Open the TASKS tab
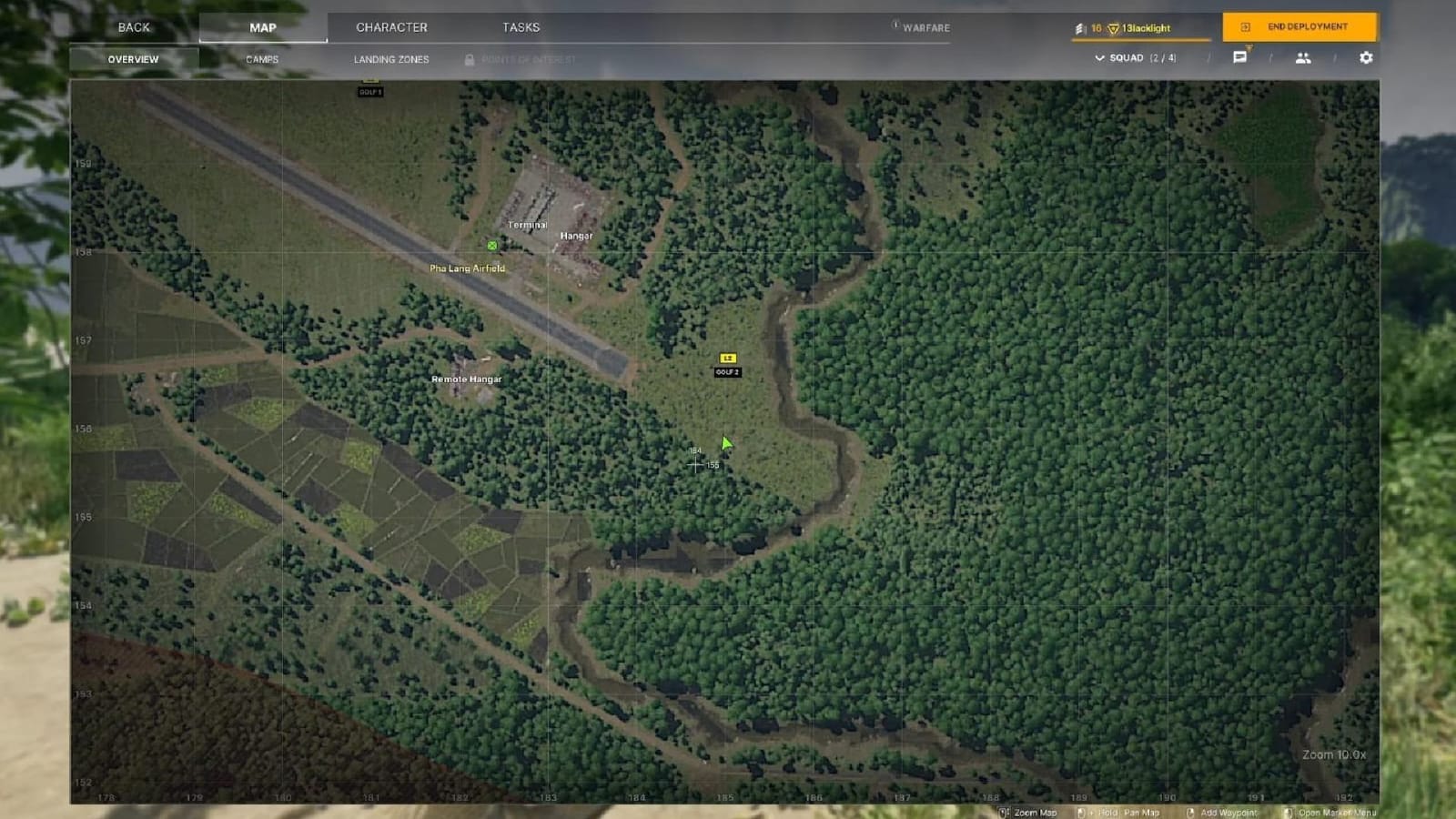 point(521,26)
